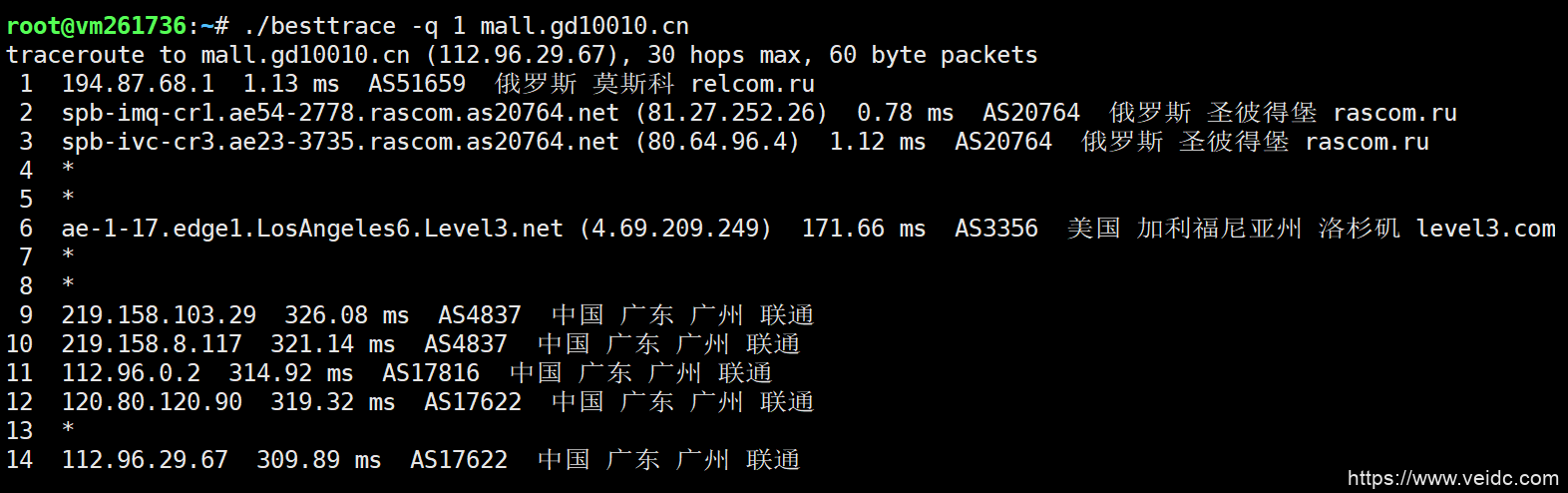Click the AS17816 label on hop 11
Viewport: 1568px width, 493px height.
pos(431,373)
